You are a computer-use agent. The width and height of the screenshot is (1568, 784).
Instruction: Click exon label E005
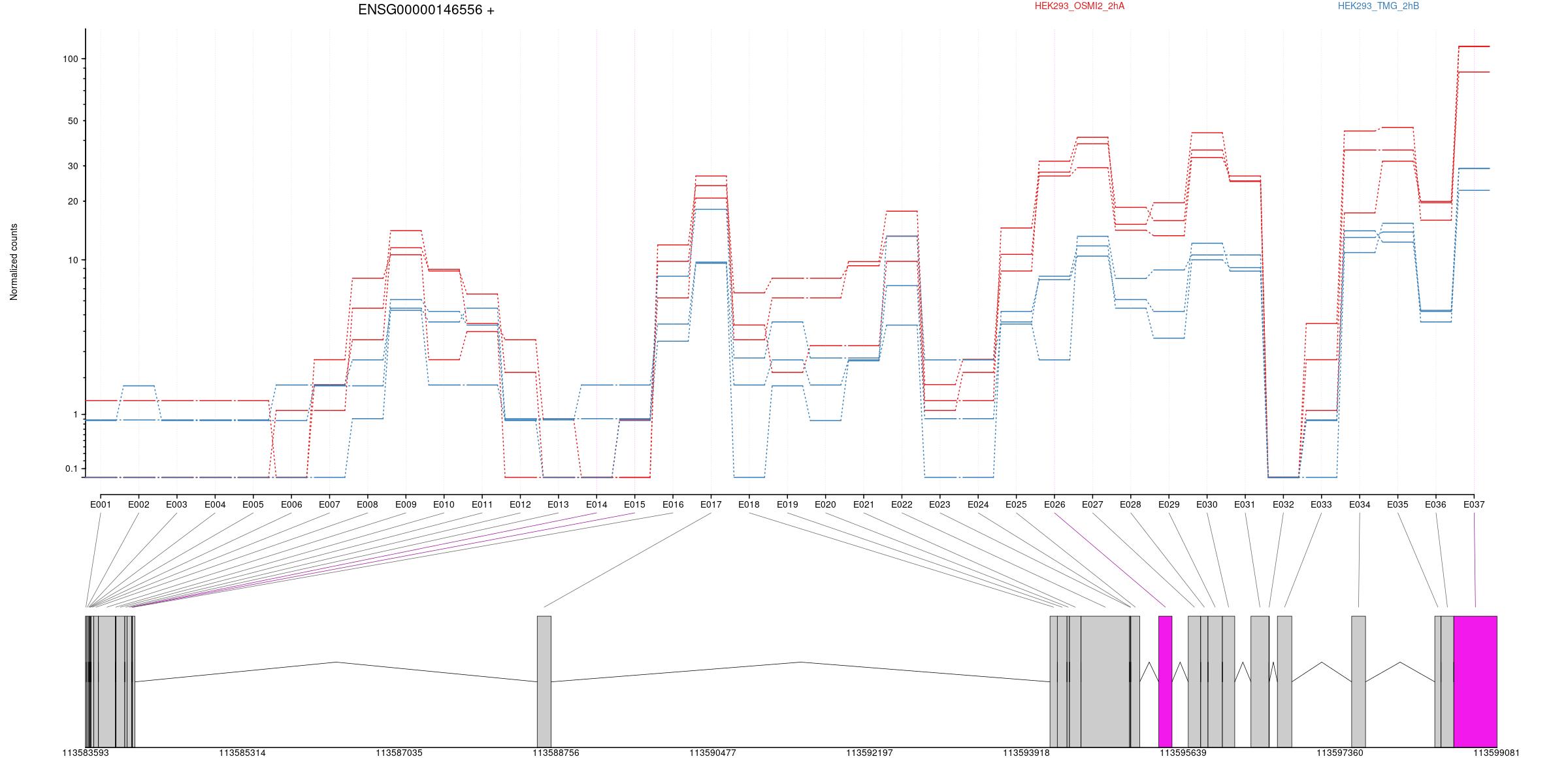click(253, 504)
